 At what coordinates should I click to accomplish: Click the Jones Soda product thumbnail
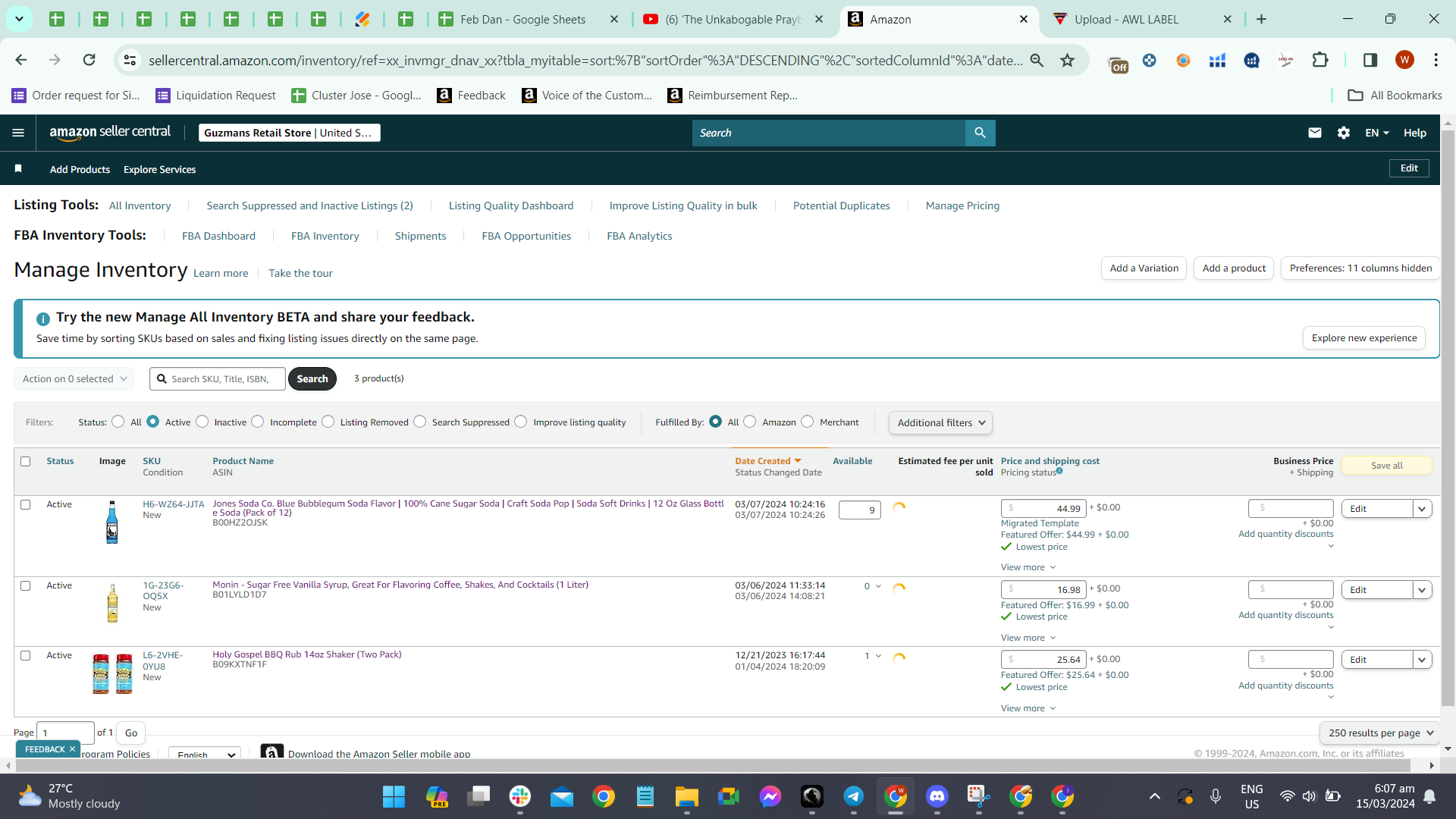click(x=112, y=522)
